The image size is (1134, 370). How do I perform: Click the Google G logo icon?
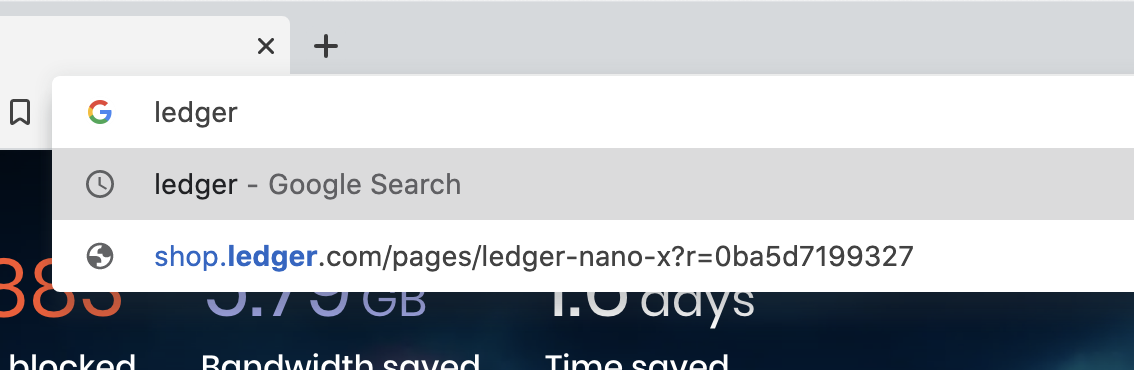(x=100, y=112)
